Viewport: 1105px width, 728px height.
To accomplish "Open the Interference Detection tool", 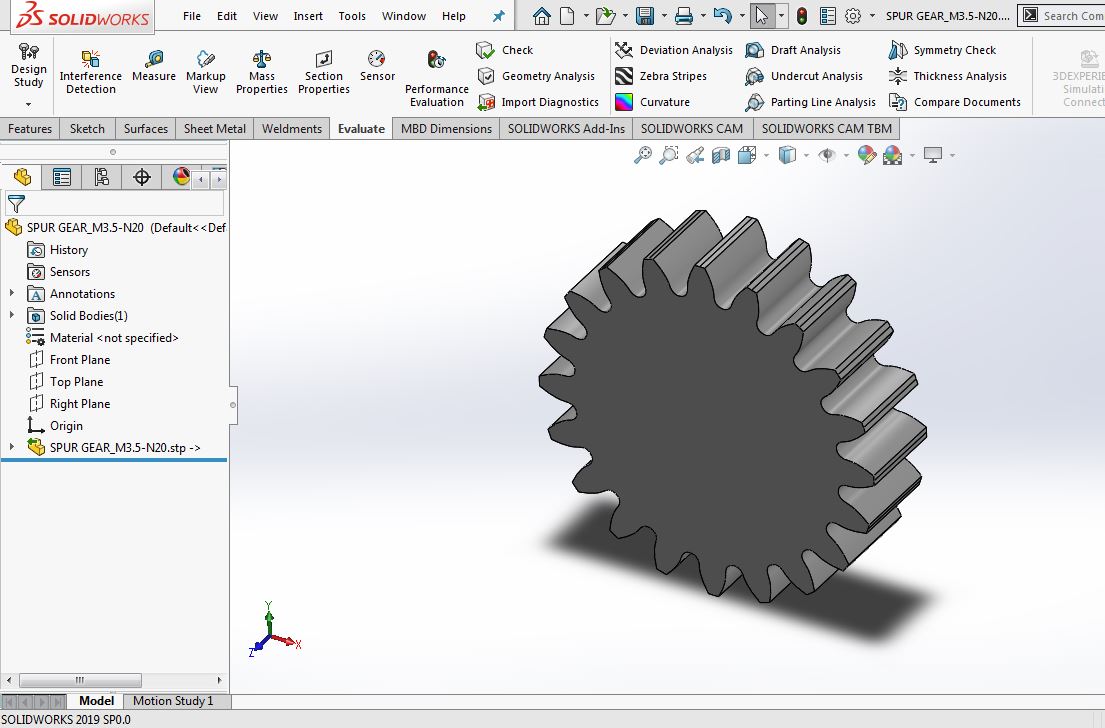I will coord(90,72).
